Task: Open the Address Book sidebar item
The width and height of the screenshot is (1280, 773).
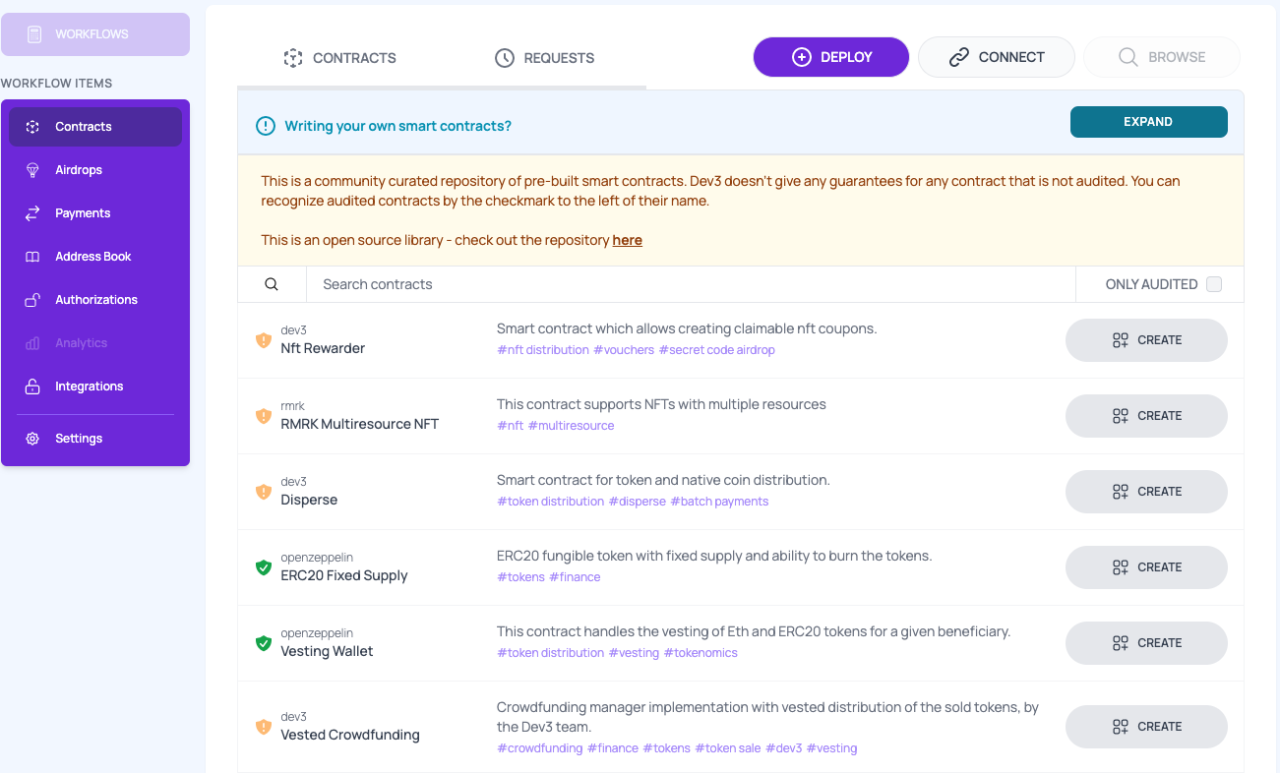Action: [x=93, y=256]
